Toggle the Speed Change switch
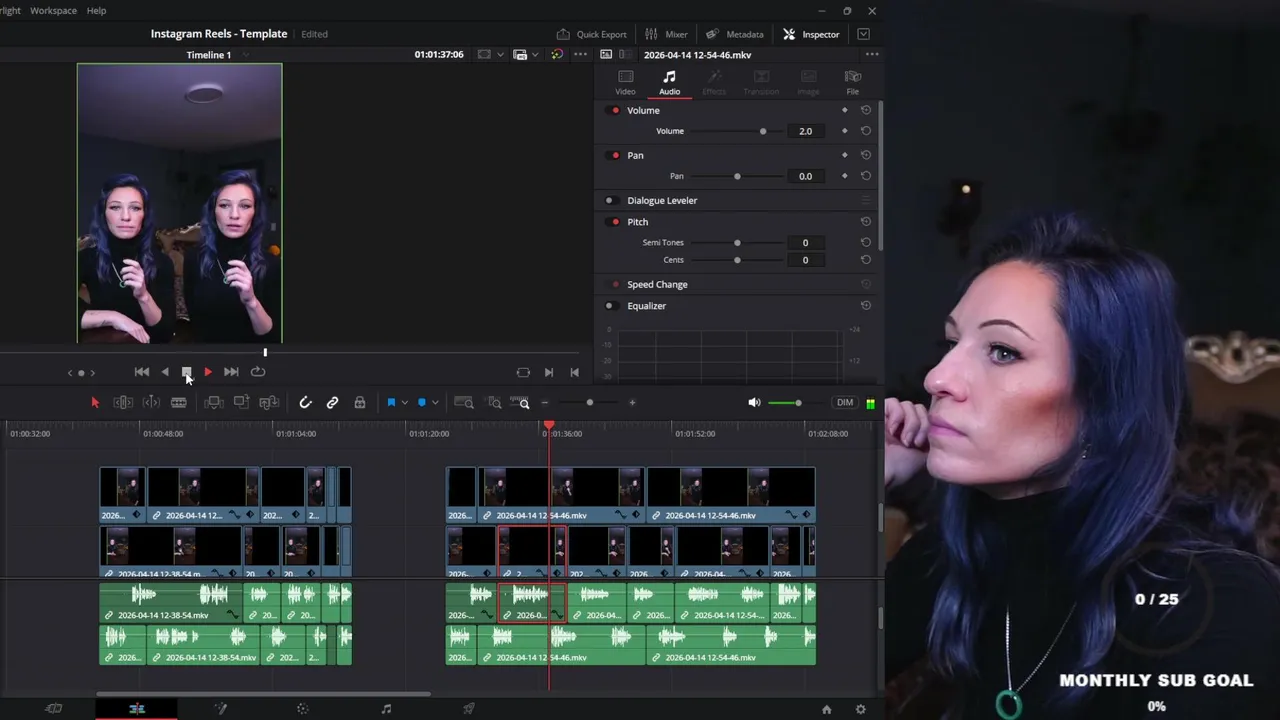Viewport: 1280px width, 720px height. pos(612,284)
